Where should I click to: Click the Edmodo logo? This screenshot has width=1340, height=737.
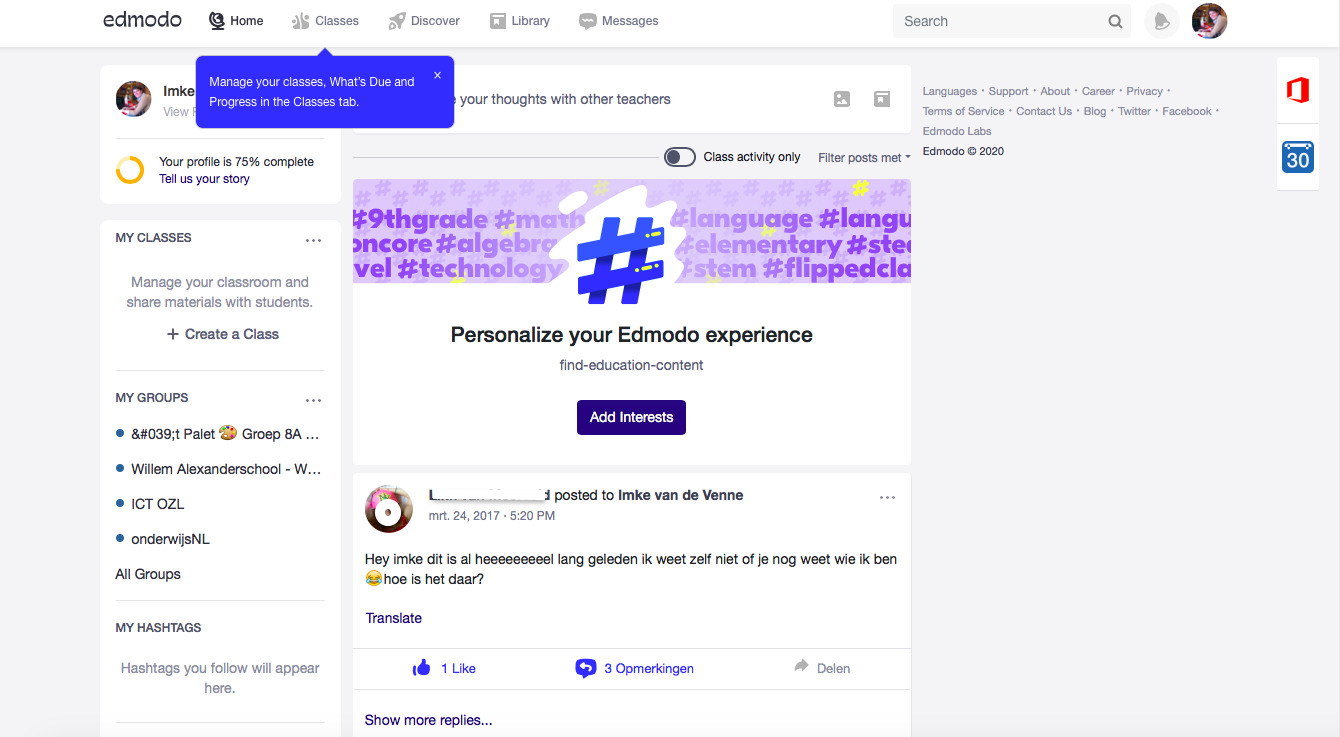tap(142, 20)
